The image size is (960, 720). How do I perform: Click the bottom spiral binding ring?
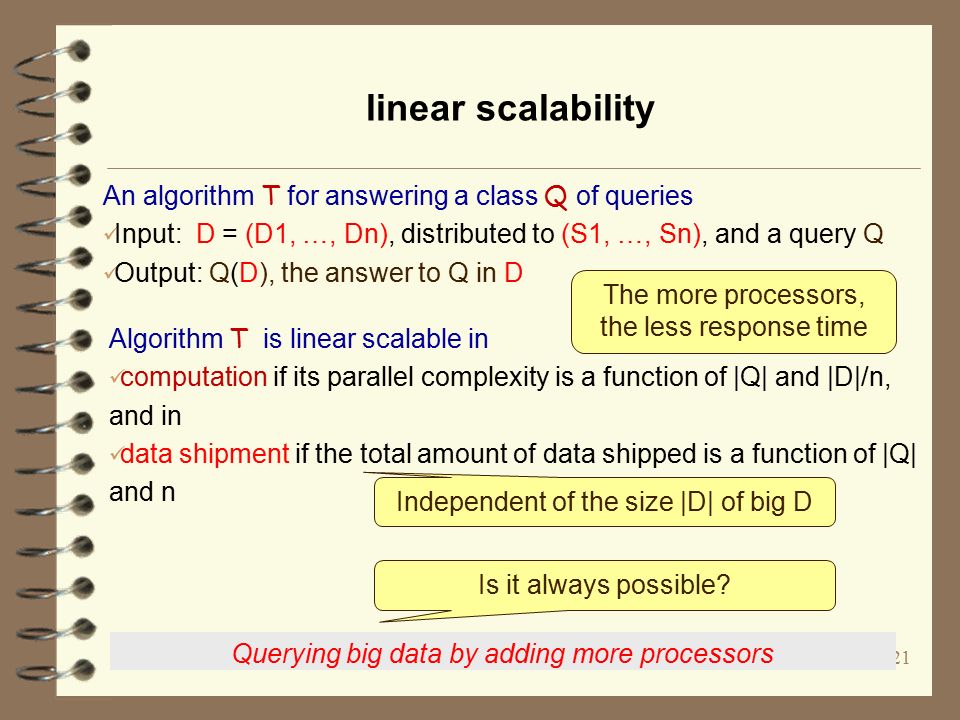point(55,672)
